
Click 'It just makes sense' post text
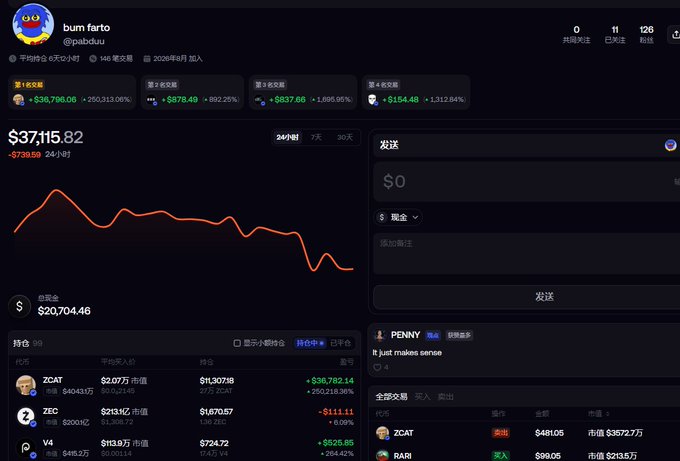click(407, 353)
